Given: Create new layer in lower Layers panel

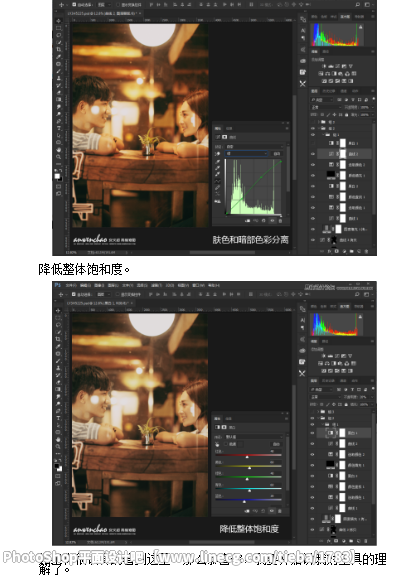Looking at the screenshot, I should click(x=358, y=541).
